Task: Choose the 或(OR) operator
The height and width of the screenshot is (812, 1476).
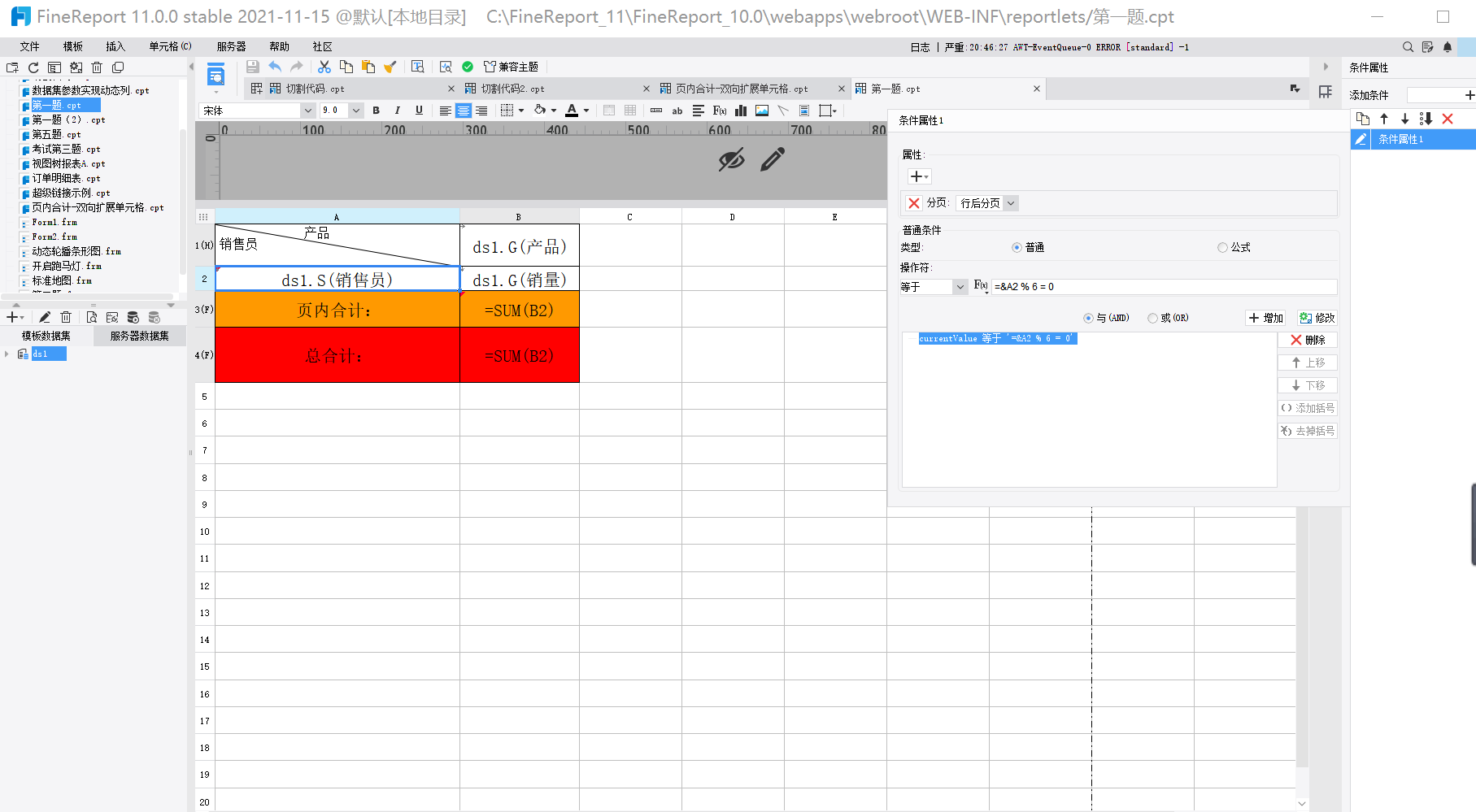Action: tap(1152, 318)
